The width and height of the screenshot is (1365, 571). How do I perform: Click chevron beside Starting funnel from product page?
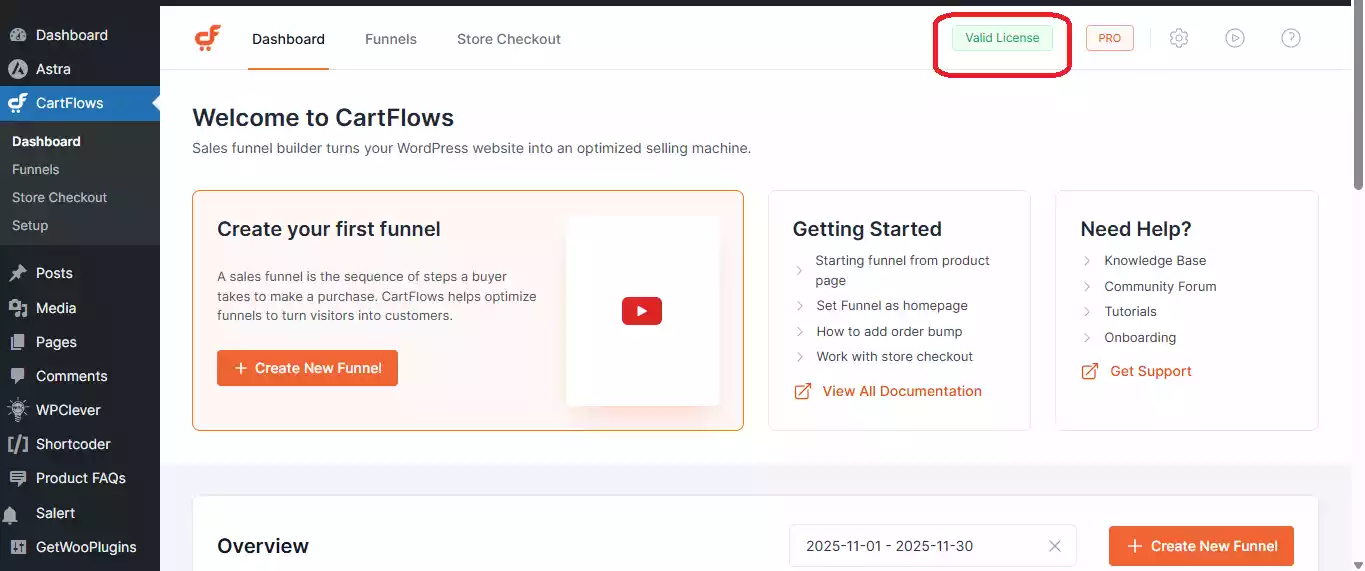(x=799, y=271)
